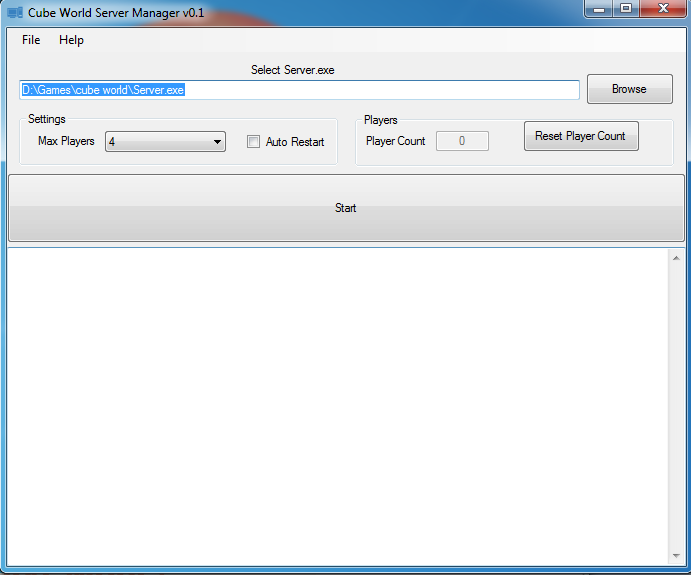Click inside the empty log output area

[x=338, y=405]
